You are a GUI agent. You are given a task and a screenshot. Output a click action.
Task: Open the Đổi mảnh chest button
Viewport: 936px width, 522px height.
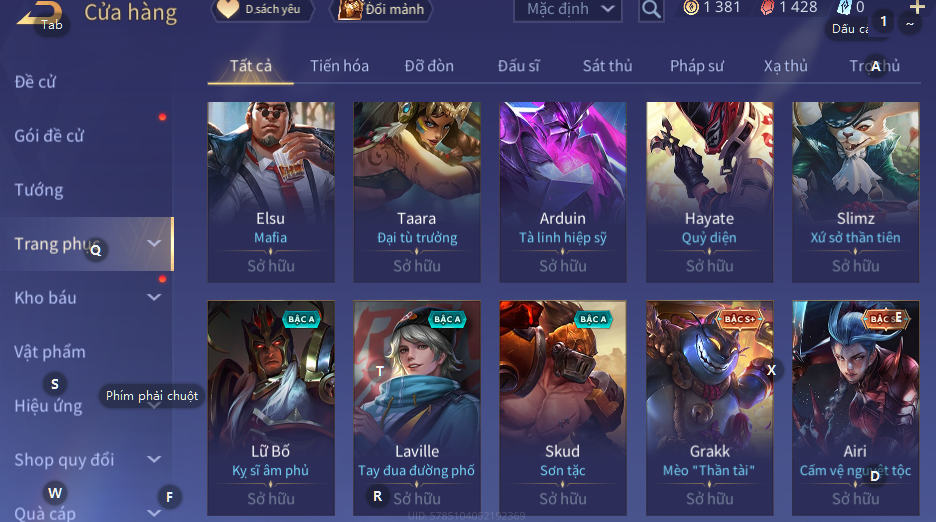point(382,10)
